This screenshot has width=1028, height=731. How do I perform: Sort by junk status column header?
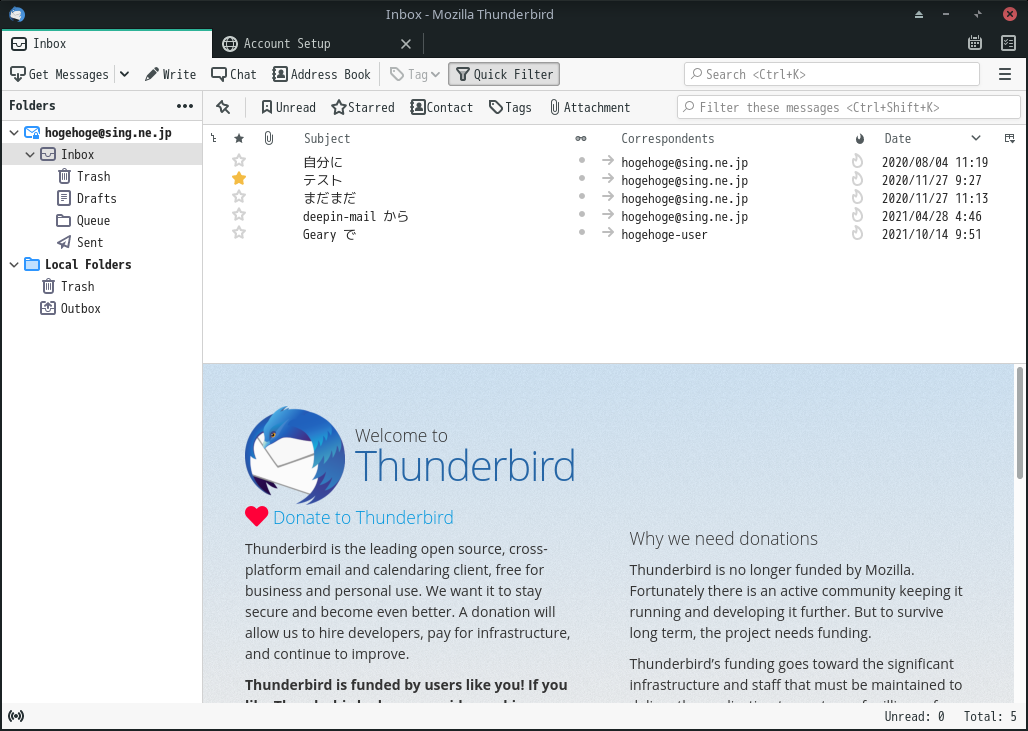point(860,138)
